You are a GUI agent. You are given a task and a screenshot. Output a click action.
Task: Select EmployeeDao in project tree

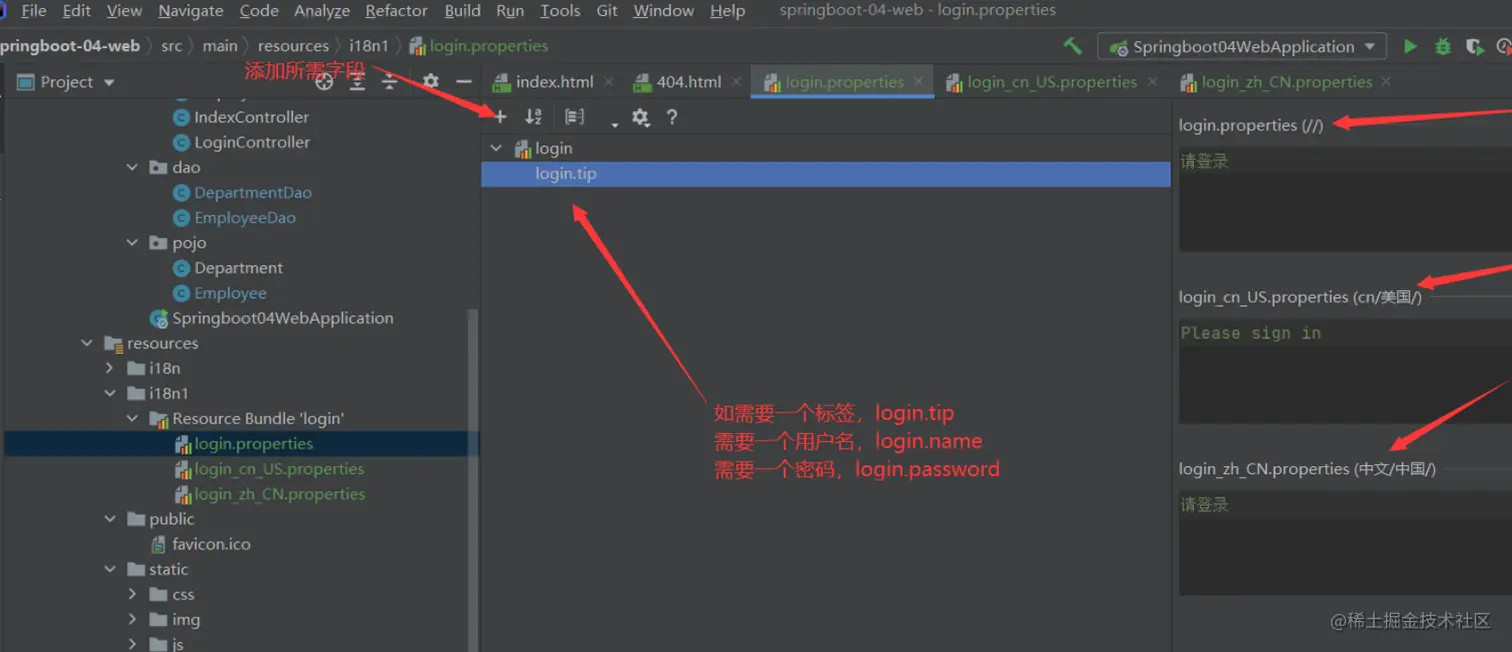(245, 217)
